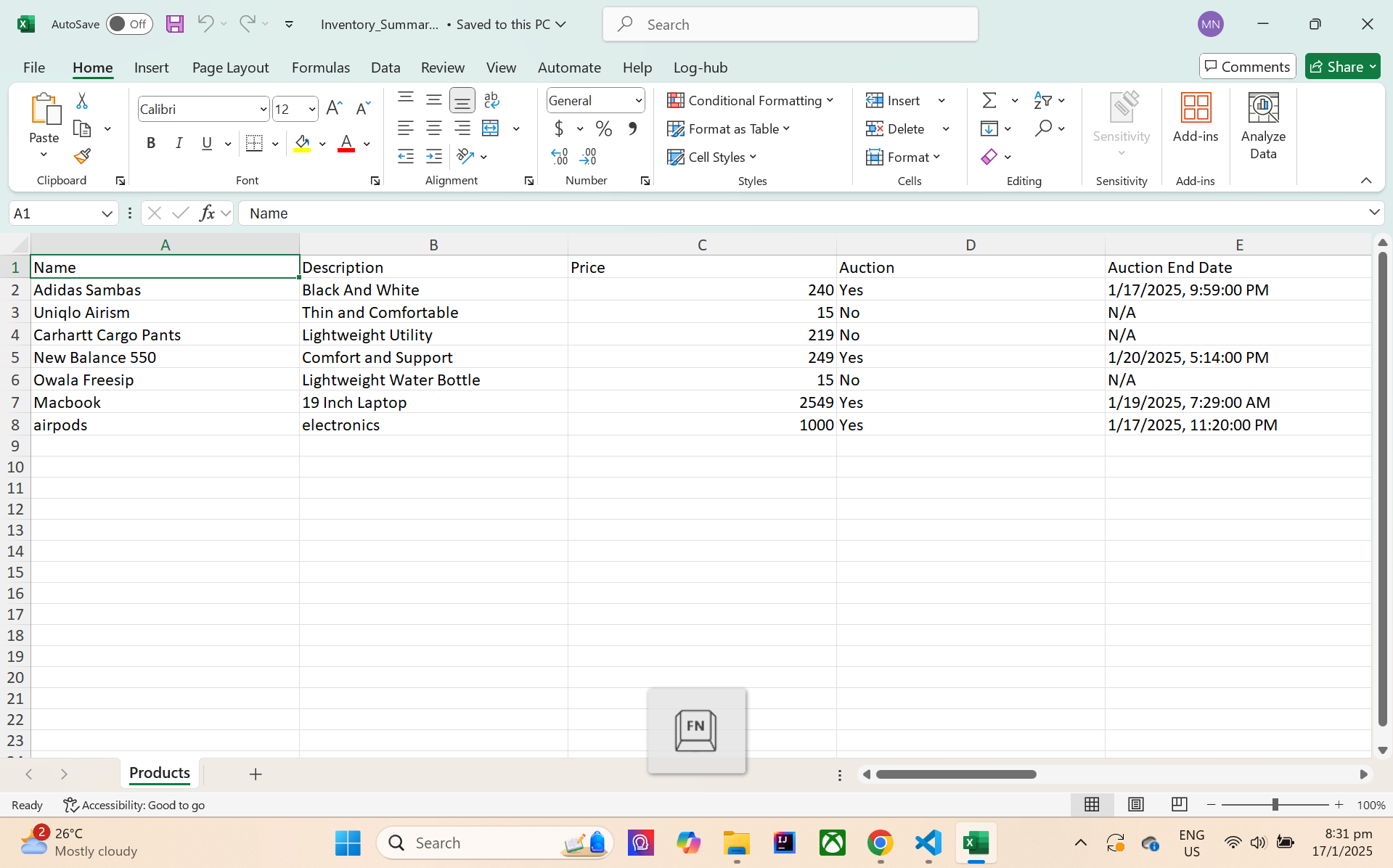Open Google Chrome from taskbar

(880, 843)
